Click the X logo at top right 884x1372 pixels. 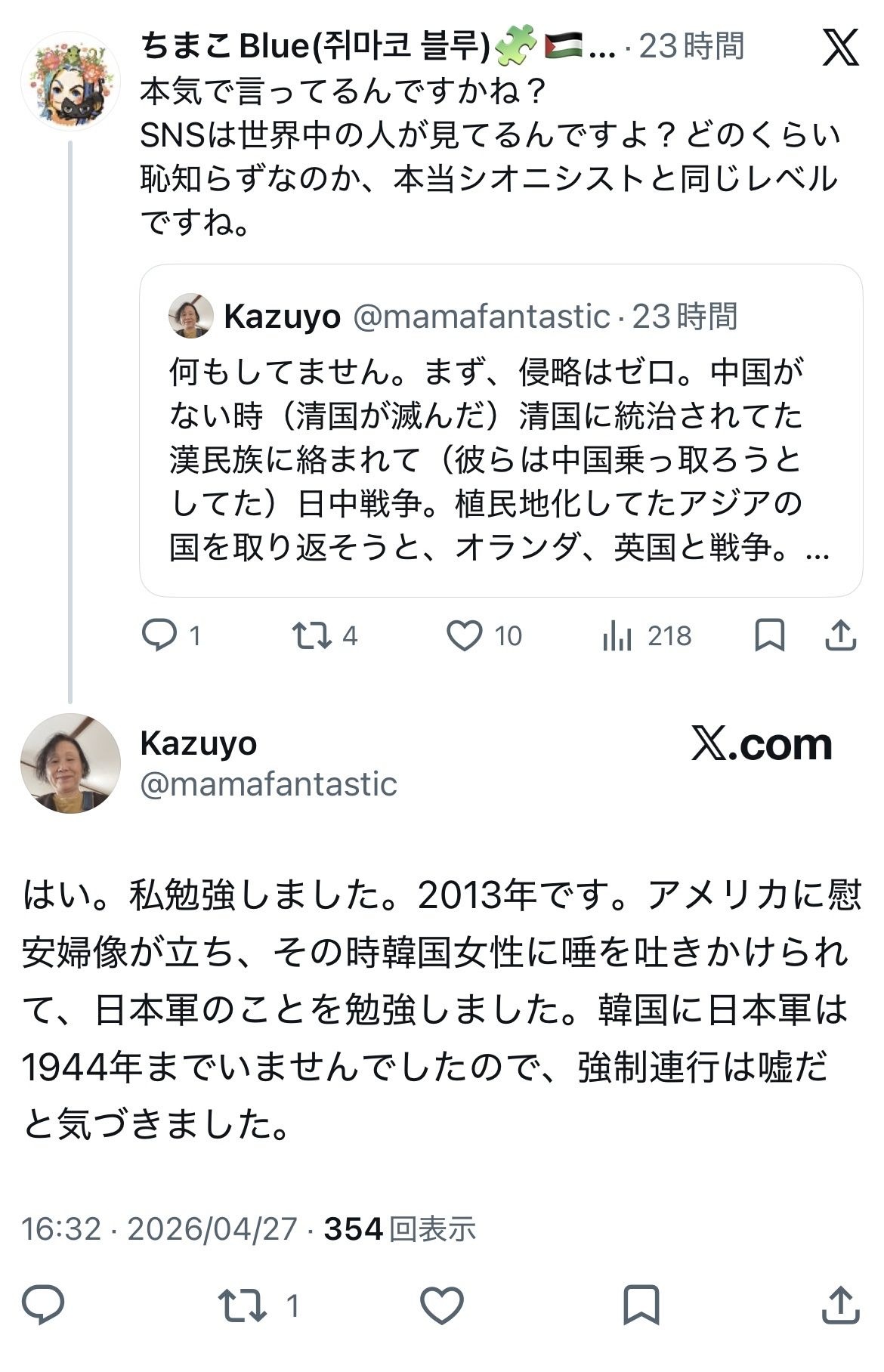839,47
